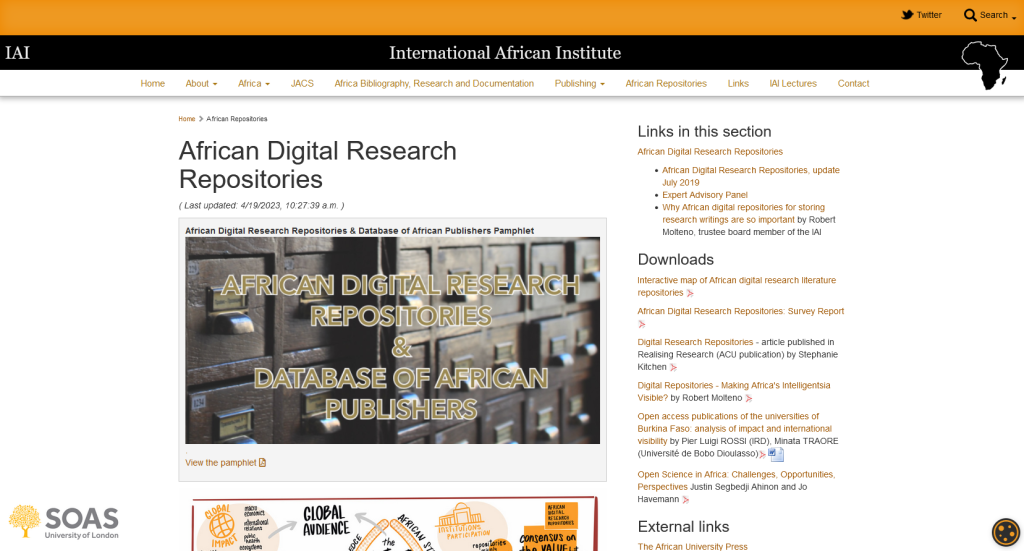The width and height of the screenshot is (1024, 551).
Task: Open Interactive map of African repositories link
Action: (736, 287)
